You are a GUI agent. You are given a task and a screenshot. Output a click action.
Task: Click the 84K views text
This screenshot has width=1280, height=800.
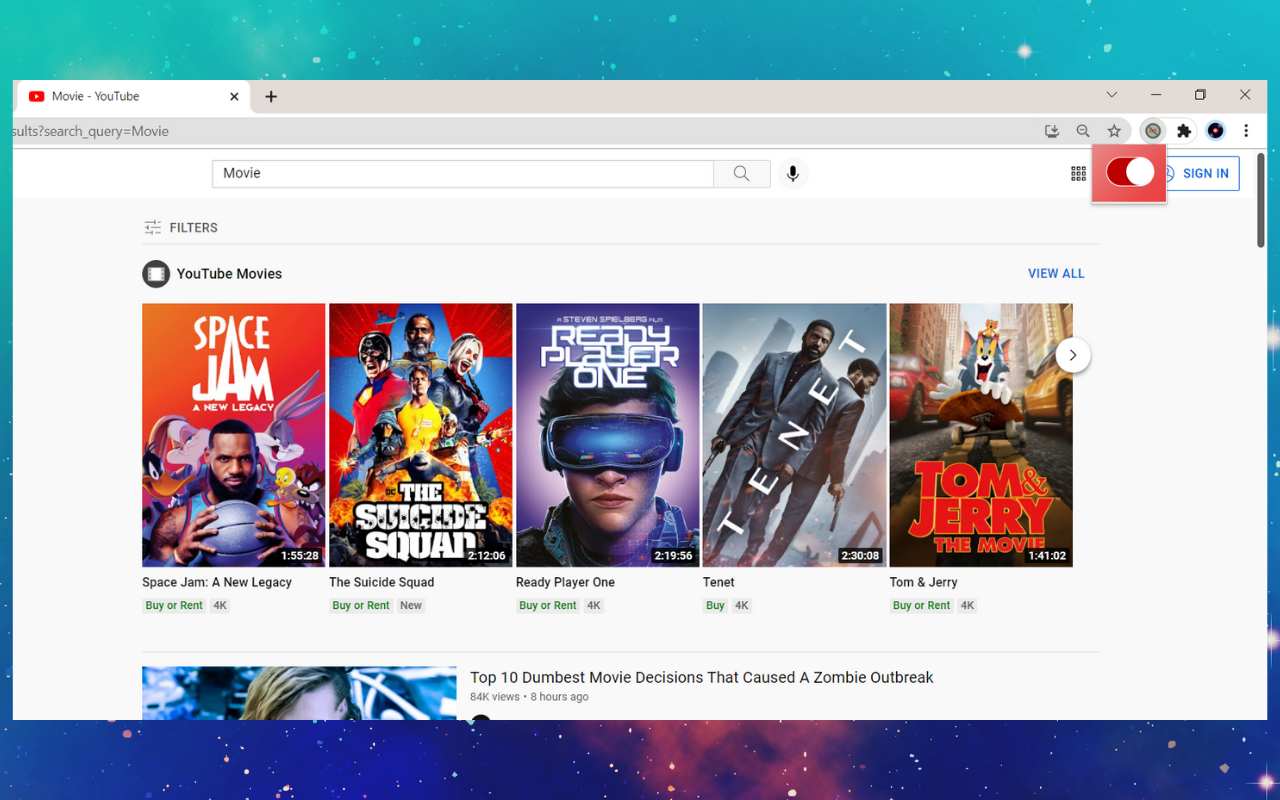point(495,697)
